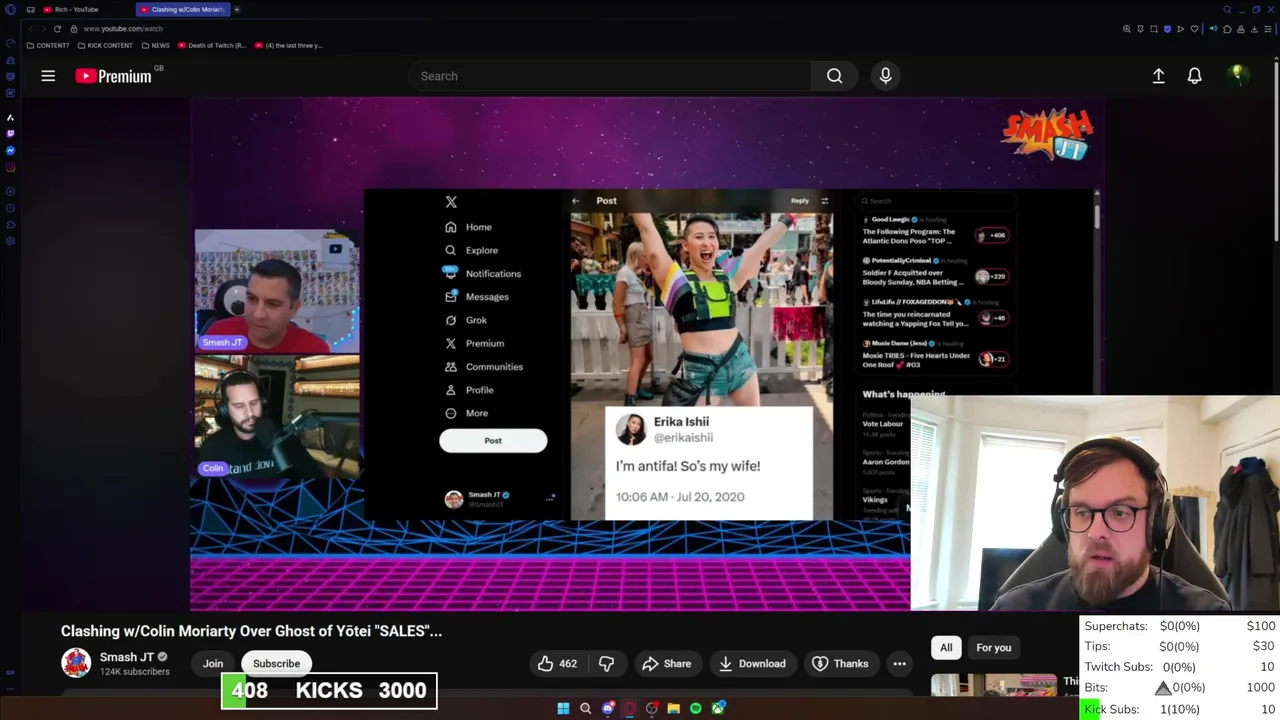
Task: Select the Clashing w/Colin Moriarty tab
Action: pyautogui.click(x=182, y=9)
